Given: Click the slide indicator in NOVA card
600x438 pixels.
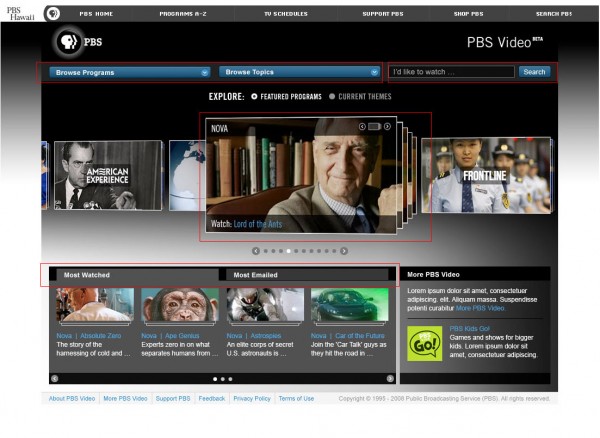Looking at the screenshot, I should point(375,126).
